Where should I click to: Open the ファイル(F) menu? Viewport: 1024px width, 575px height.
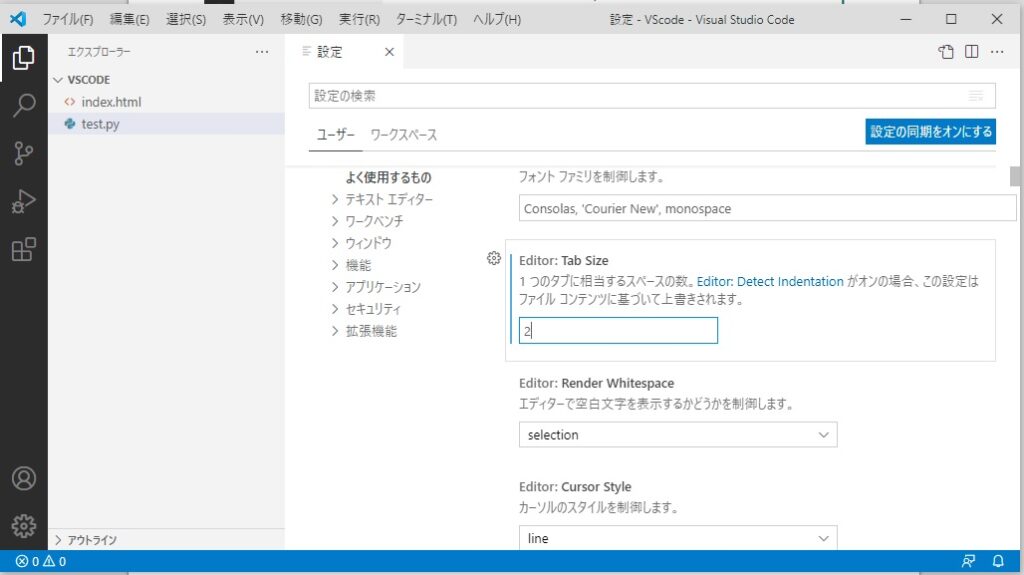(68, 19)
